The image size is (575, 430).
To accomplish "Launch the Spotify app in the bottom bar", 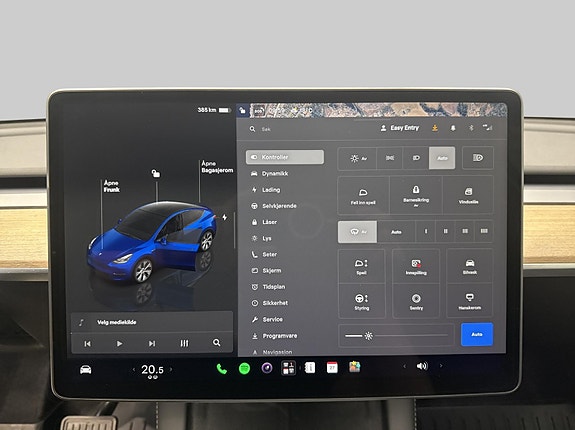I will click(x=244, y=368).
